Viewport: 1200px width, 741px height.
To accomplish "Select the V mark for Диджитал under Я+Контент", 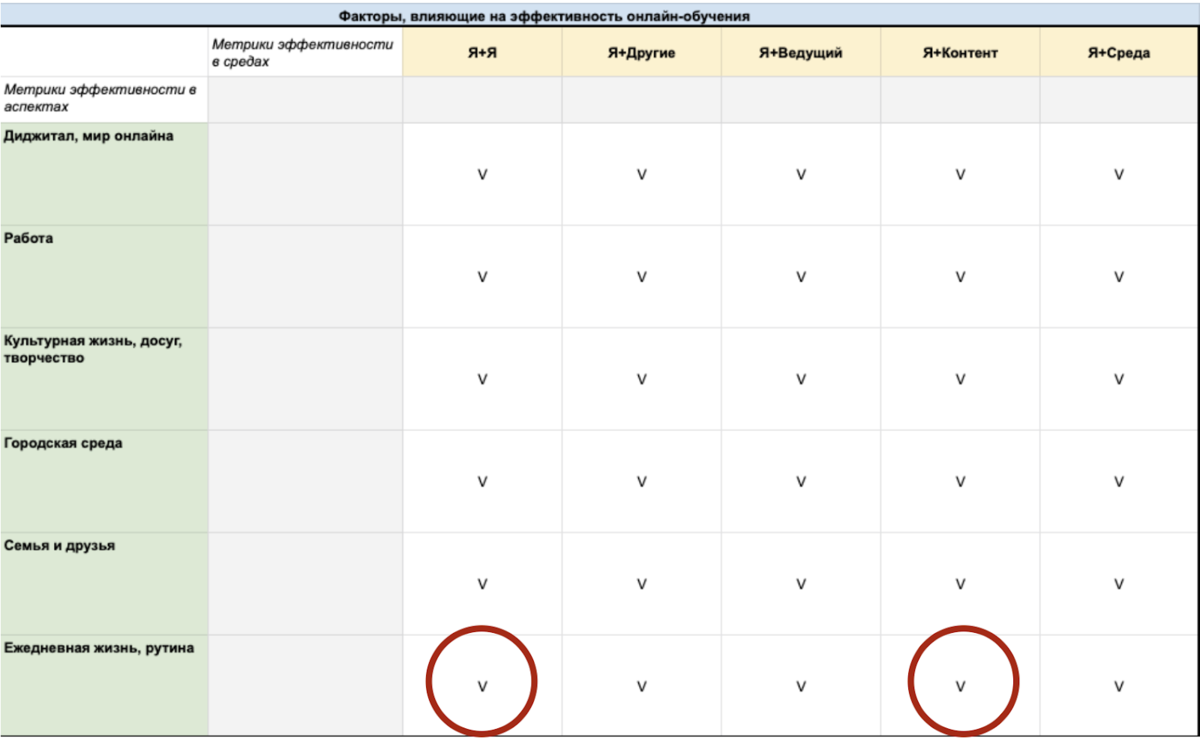I will pos(960,175).
